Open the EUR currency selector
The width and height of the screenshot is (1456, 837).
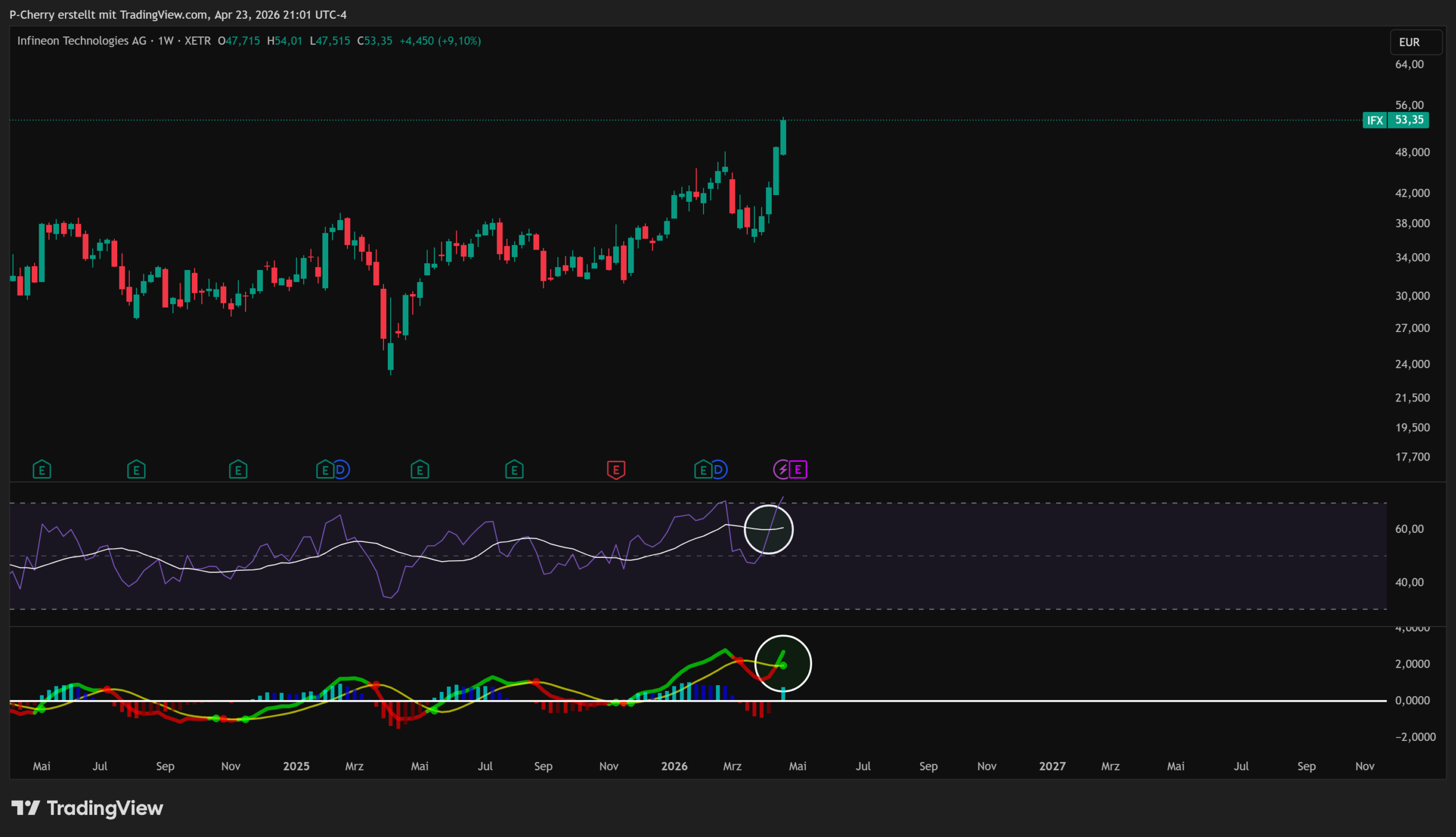click(x=1415, y=42)
